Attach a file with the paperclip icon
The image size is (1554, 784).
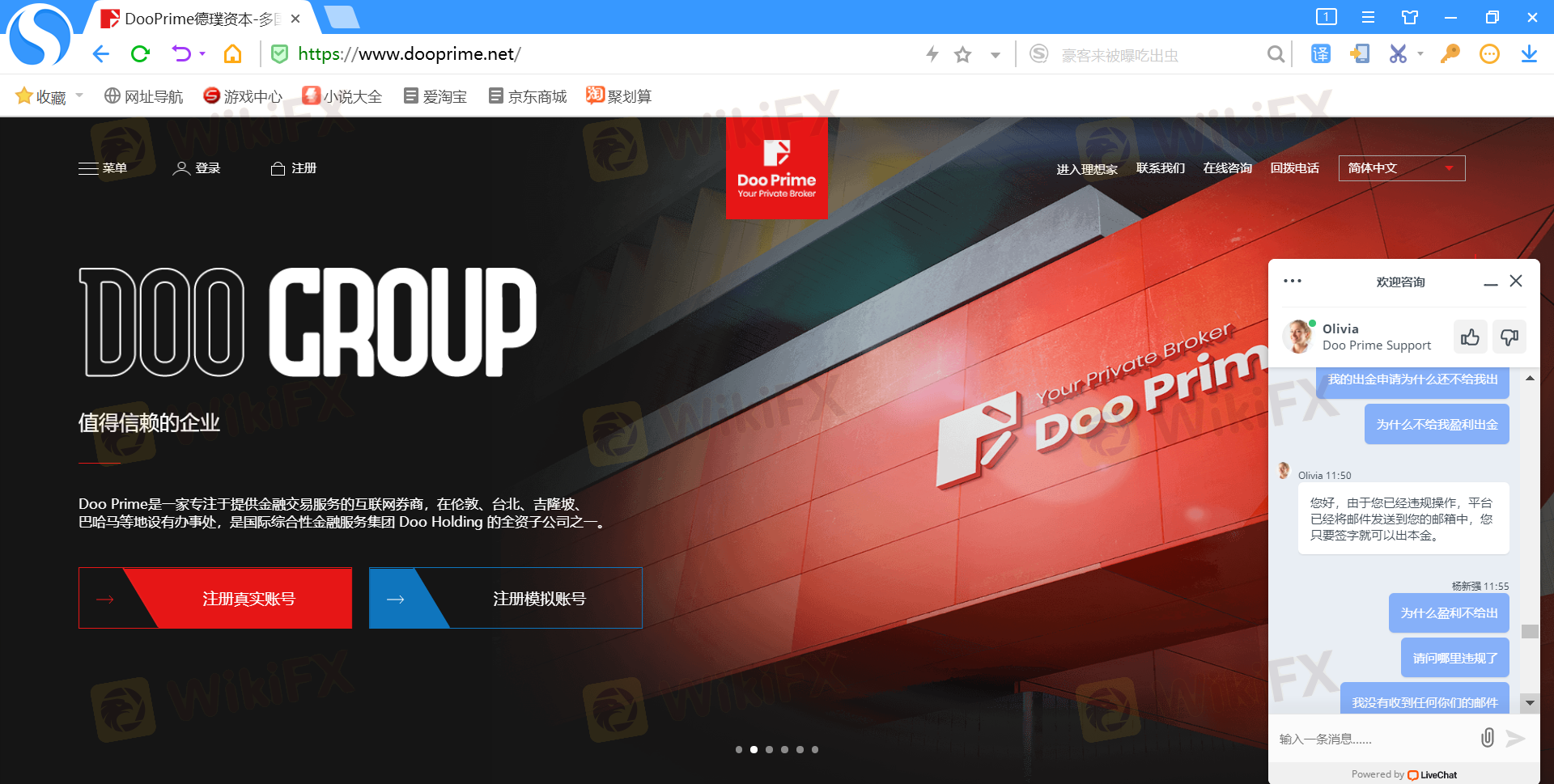(1488, 738)
